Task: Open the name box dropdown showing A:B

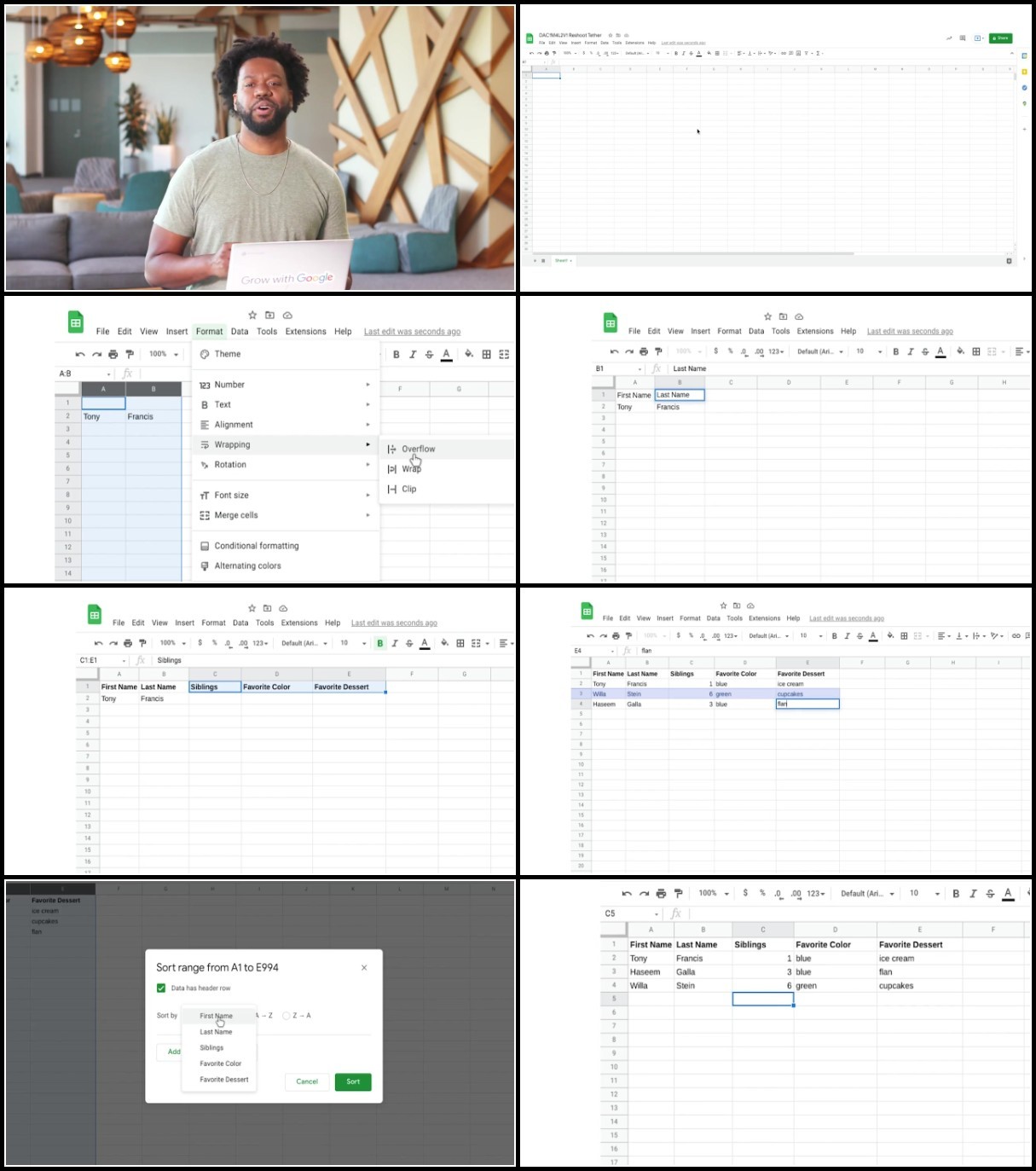Action: [109, 374]
